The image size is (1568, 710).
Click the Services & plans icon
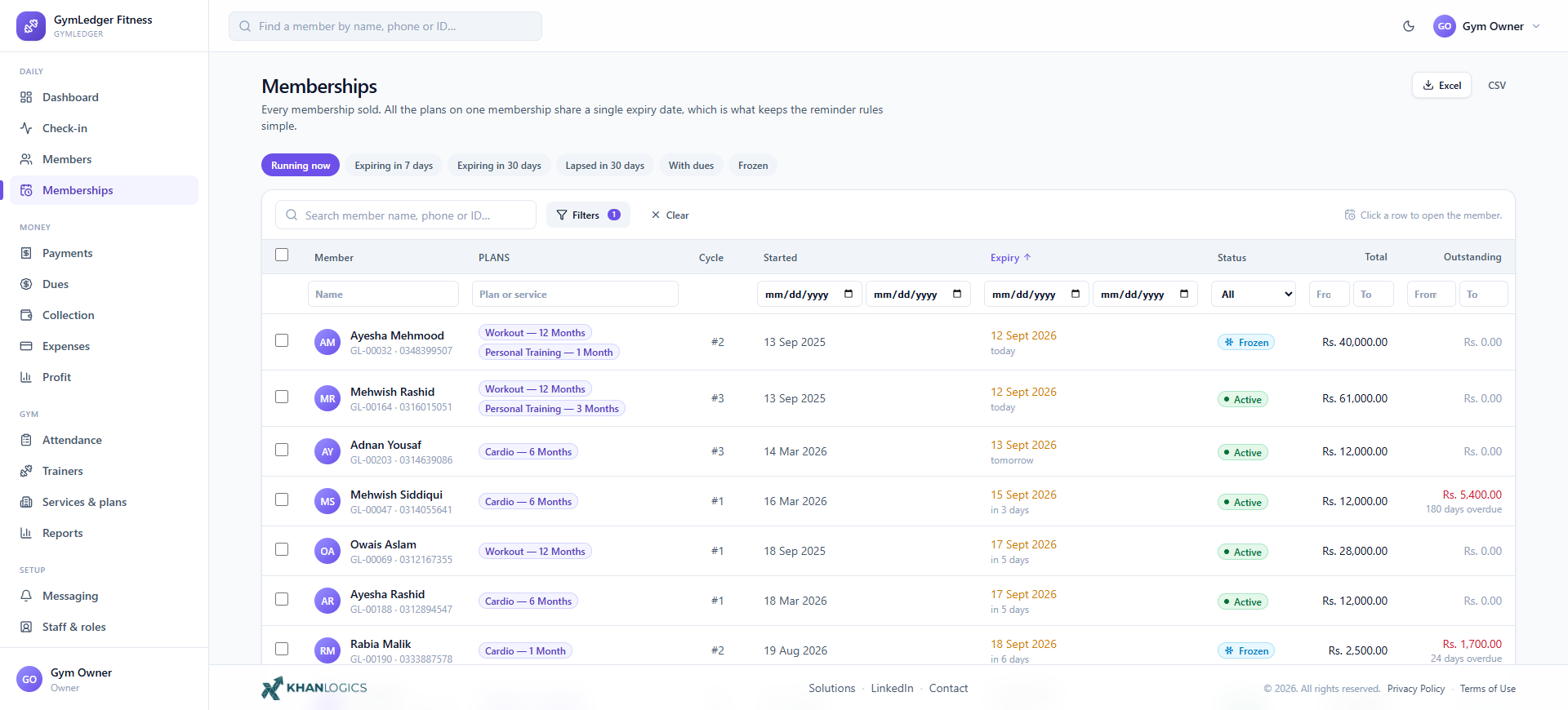26,502
